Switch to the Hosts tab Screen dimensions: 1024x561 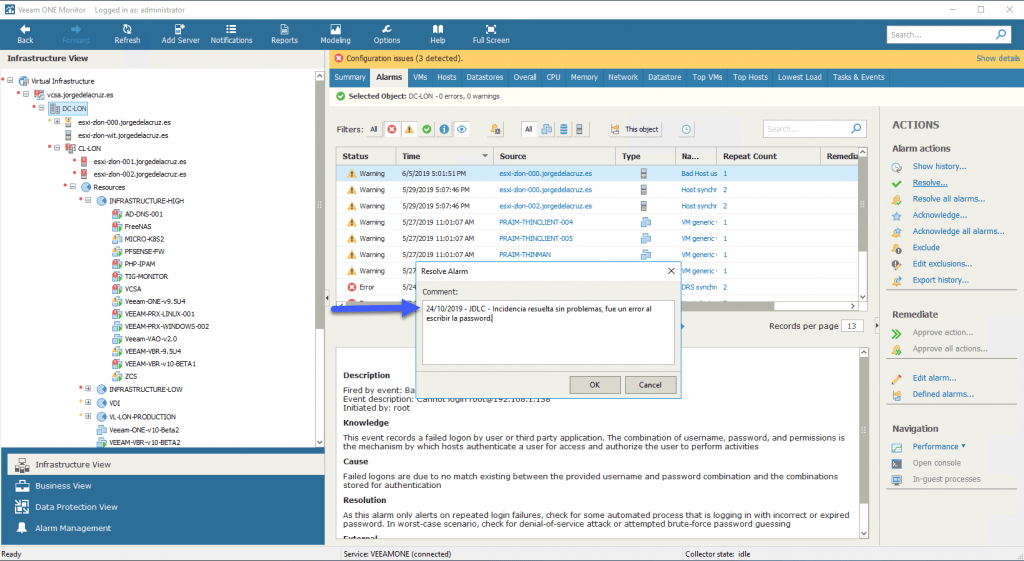(447, 77)
